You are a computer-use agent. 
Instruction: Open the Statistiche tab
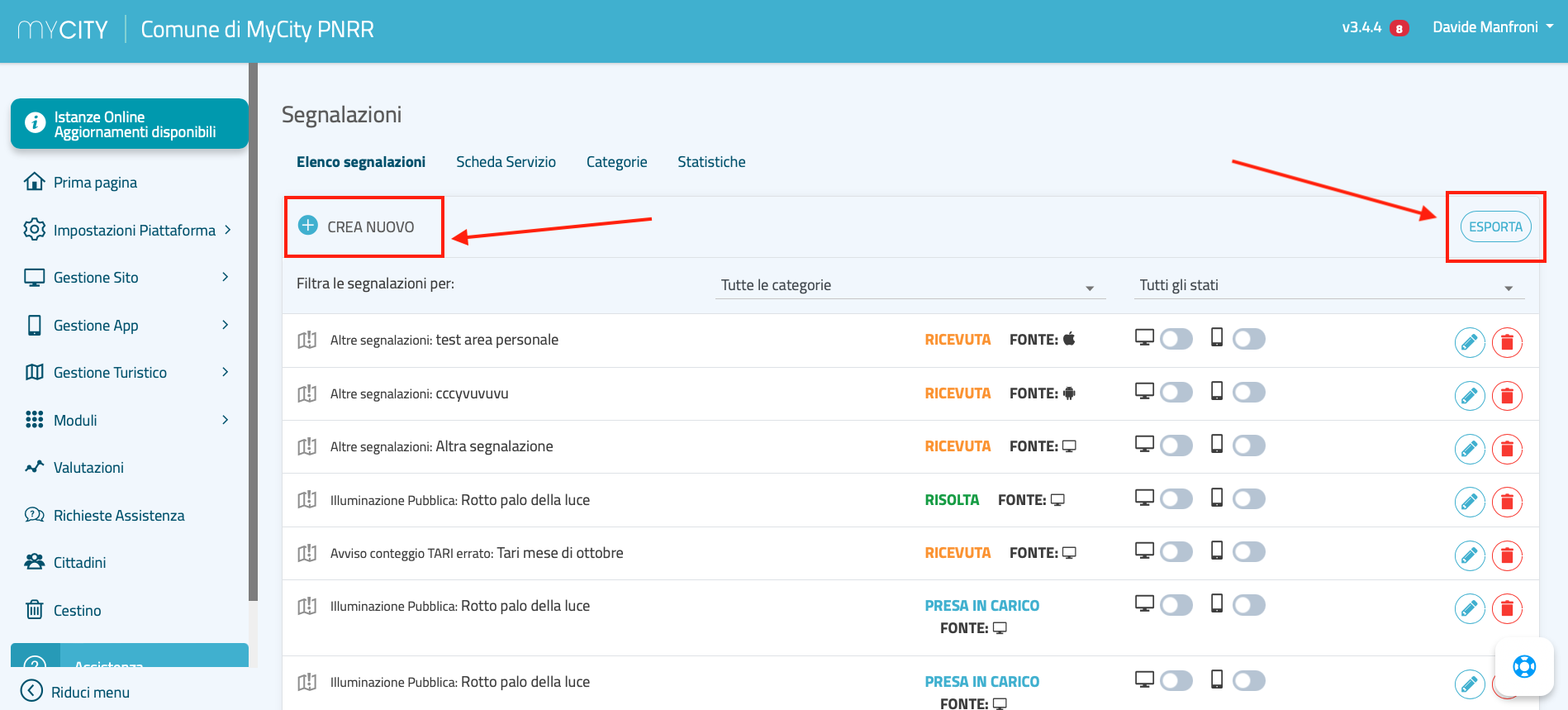tap(711, 162)
